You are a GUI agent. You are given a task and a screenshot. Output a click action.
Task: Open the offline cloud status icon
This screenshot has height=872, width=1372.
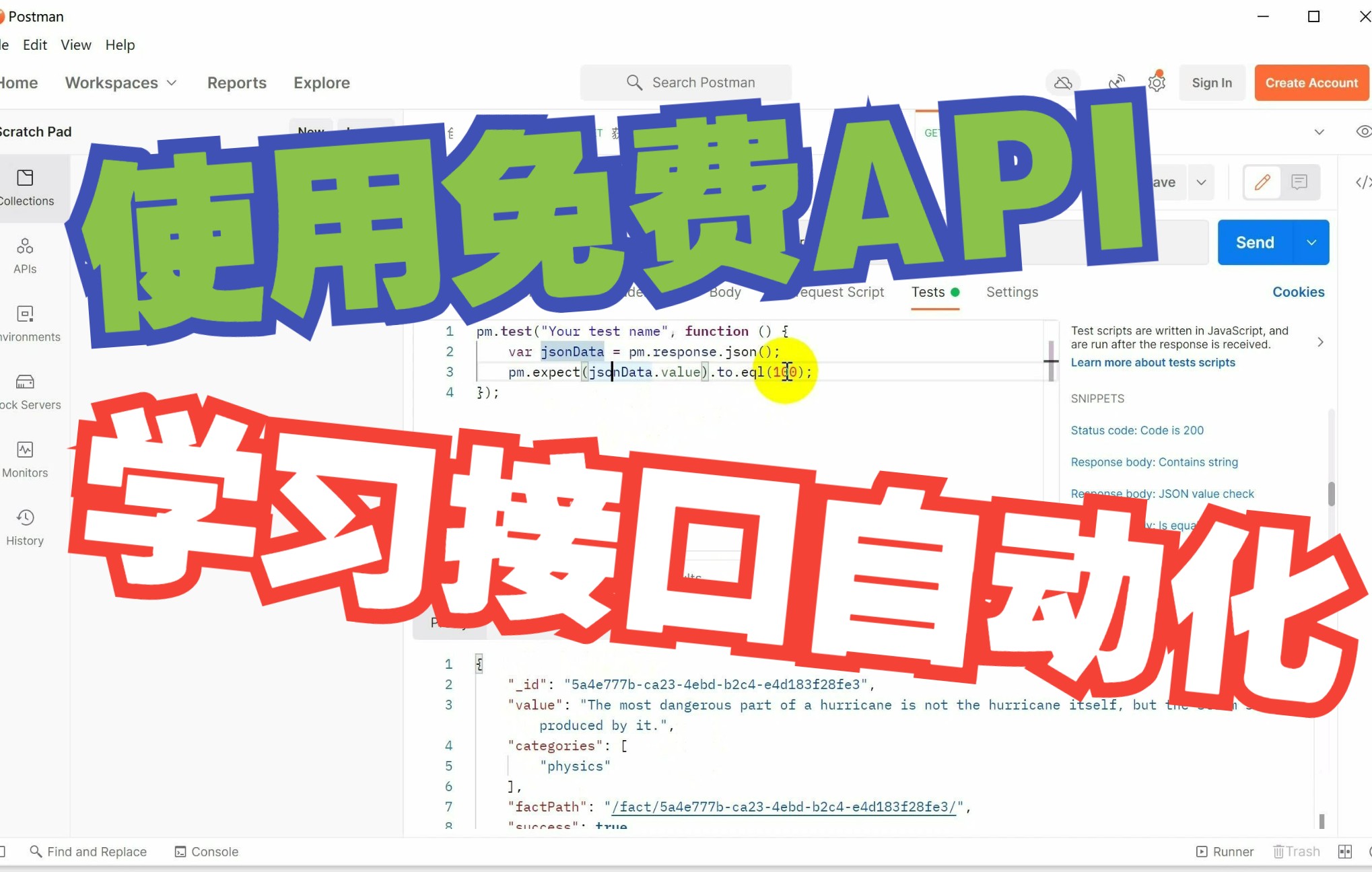pyautogui.click(x=1062, y=82)
